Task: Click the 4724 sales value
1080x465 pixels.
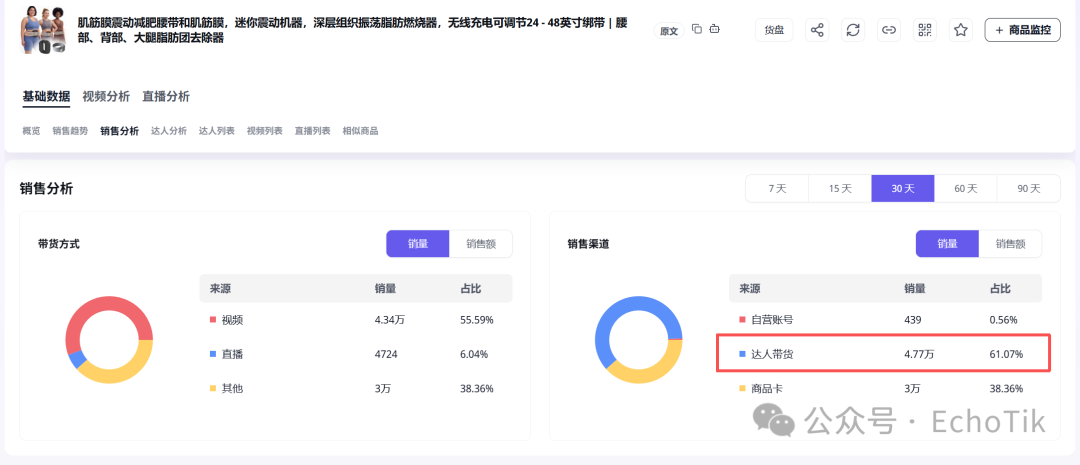Action: (386, 354)
